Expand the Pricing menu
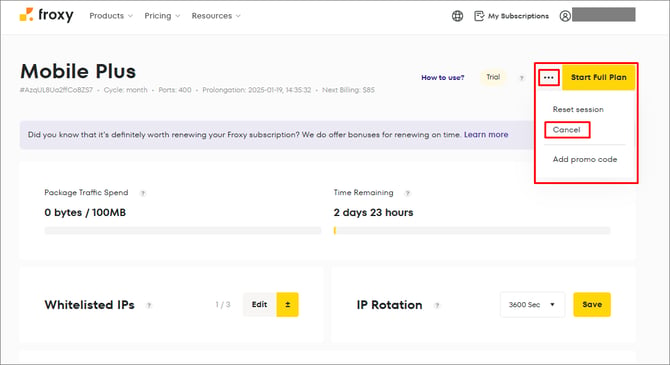670x365 pixels. pyautogui.click(x=162, y=16)
